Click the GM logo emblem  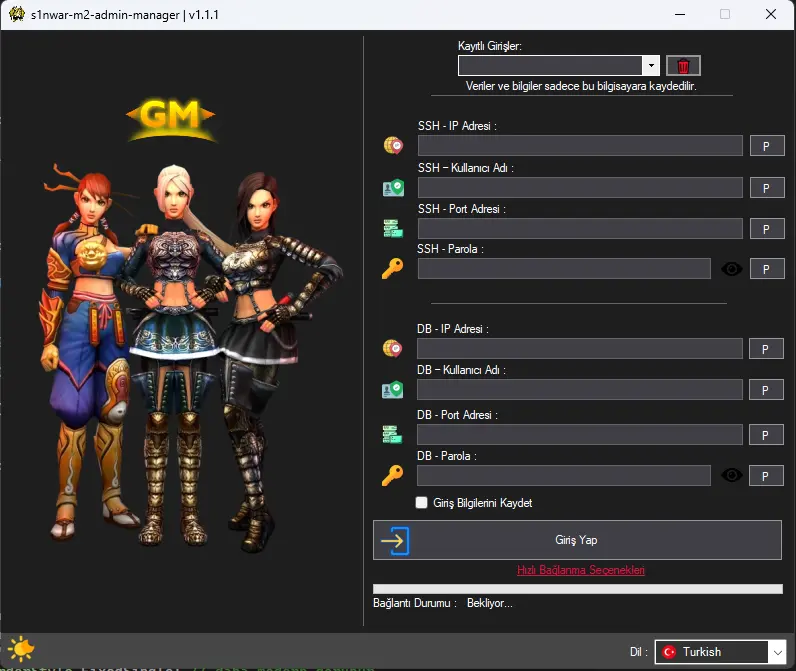click(170, 118)
